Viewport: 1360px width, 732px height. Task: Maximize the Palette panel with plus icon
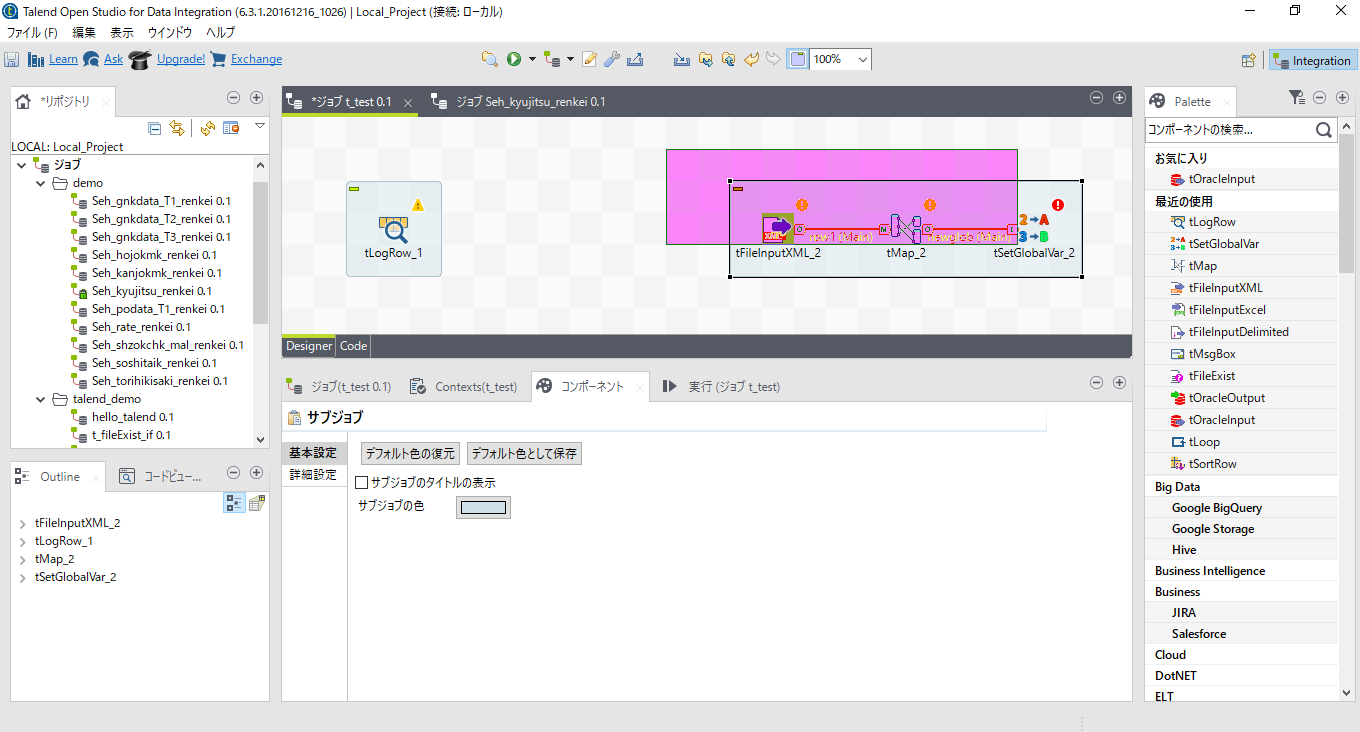(1343, 98)
